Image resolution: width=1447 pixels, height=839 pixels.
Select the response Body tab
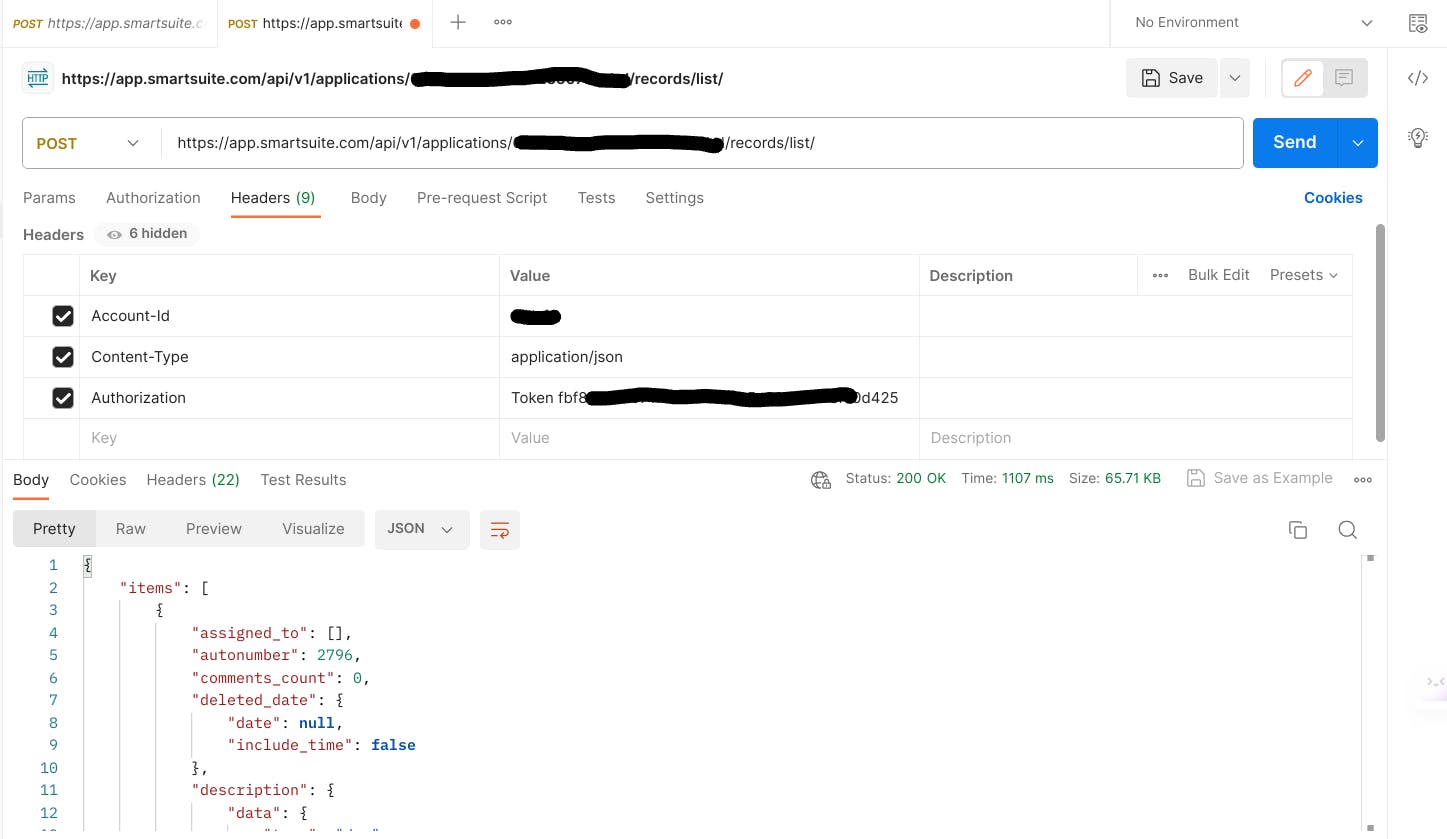coord(31,480)
